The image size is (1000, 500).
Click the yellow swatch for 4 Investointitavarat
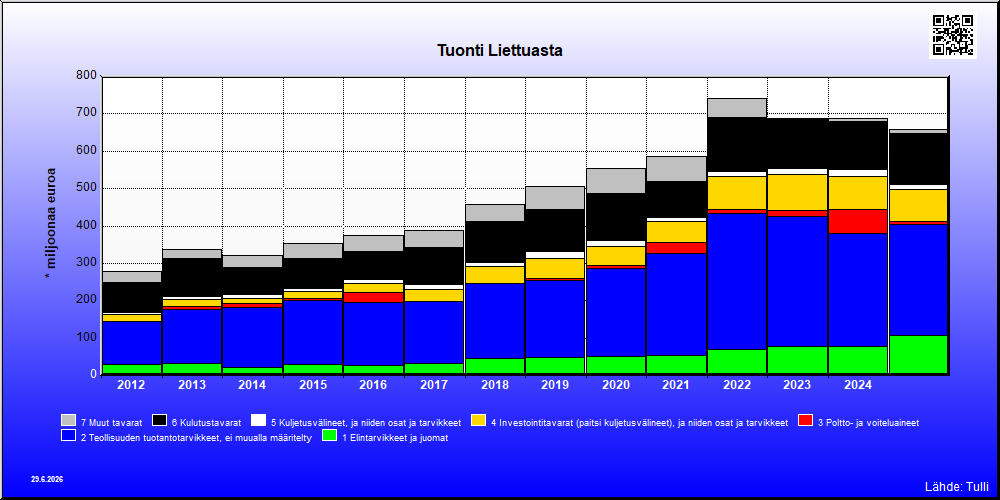(x=478, y=421)
